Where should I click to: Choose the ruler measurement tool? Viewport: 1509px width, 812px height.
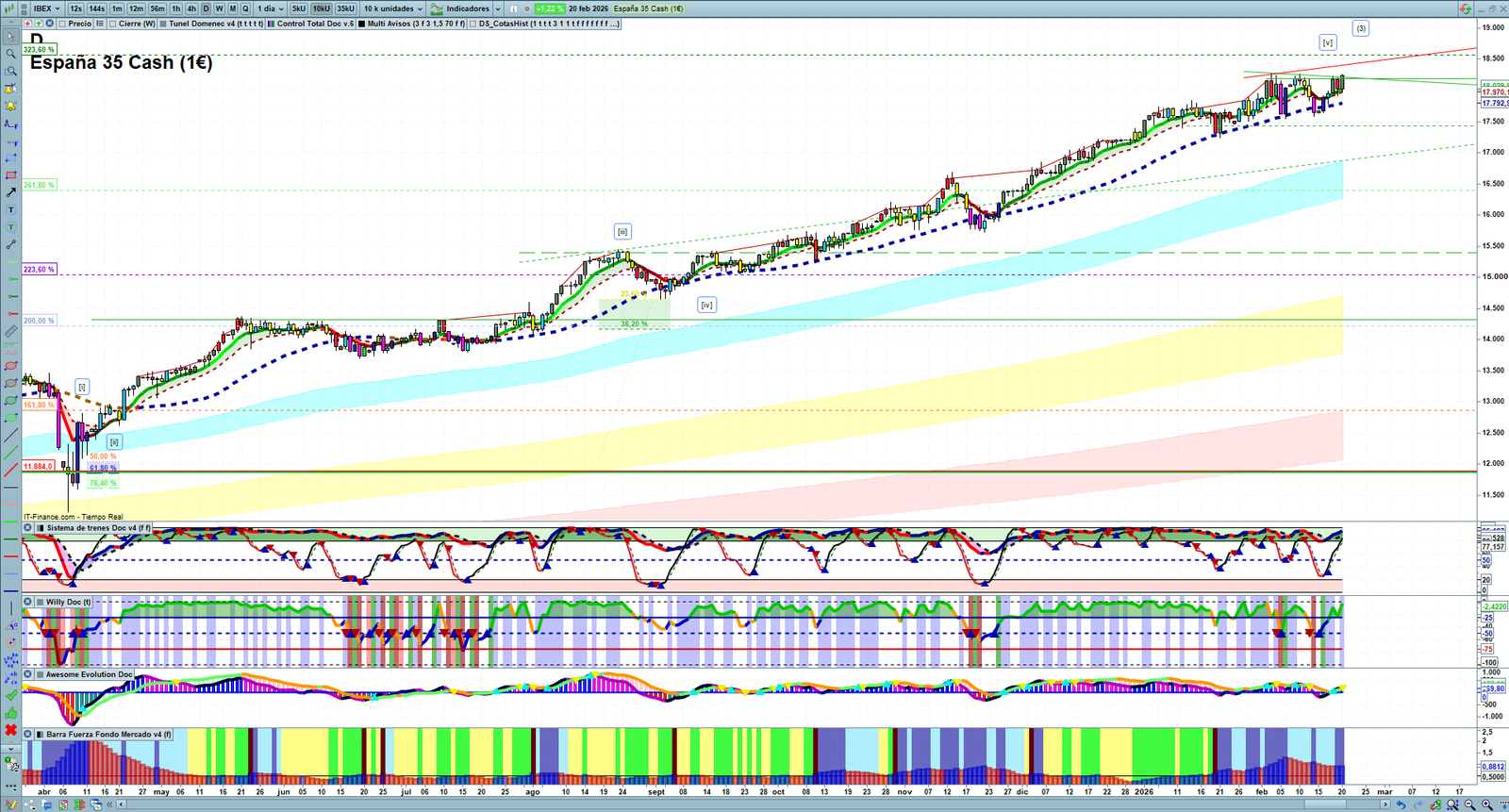pyautogui.click(x=10, y=331)
